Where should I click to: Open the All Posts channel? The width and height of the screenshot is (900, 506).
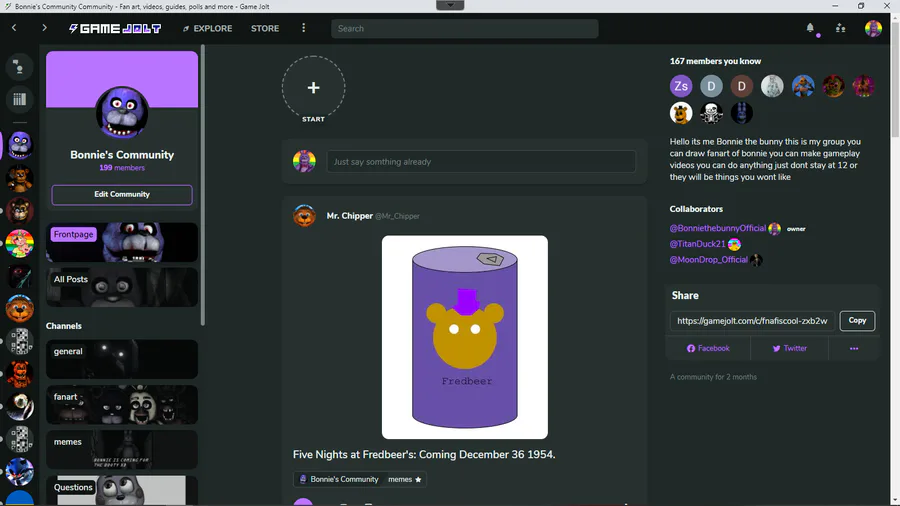pos(122,287)
